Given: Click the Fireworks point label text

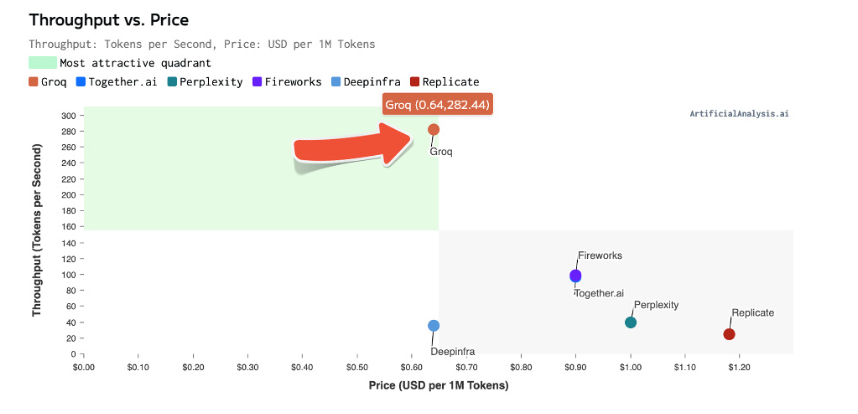Looking at the screenshot, I should click(599, 256).
